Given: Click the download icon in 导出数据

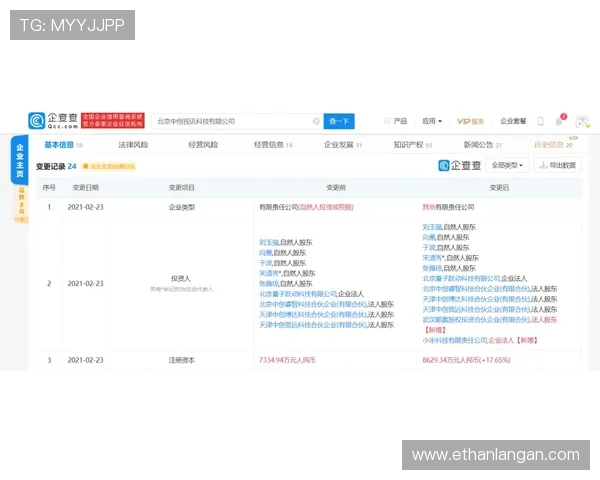Looking at the screenshot, I should pos(543,165).
